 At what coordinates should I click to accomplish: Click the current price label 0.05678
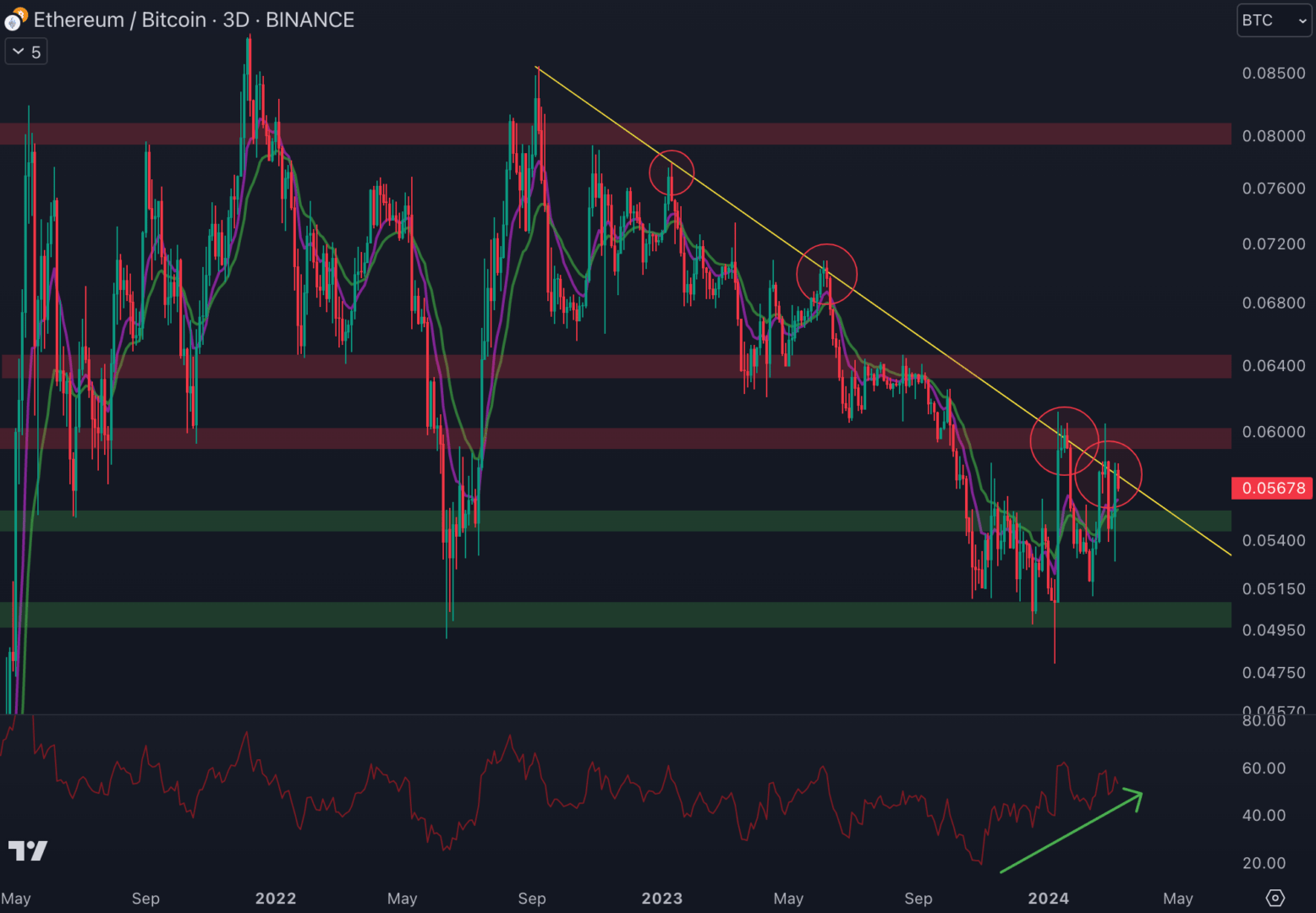pos(1273,488)
